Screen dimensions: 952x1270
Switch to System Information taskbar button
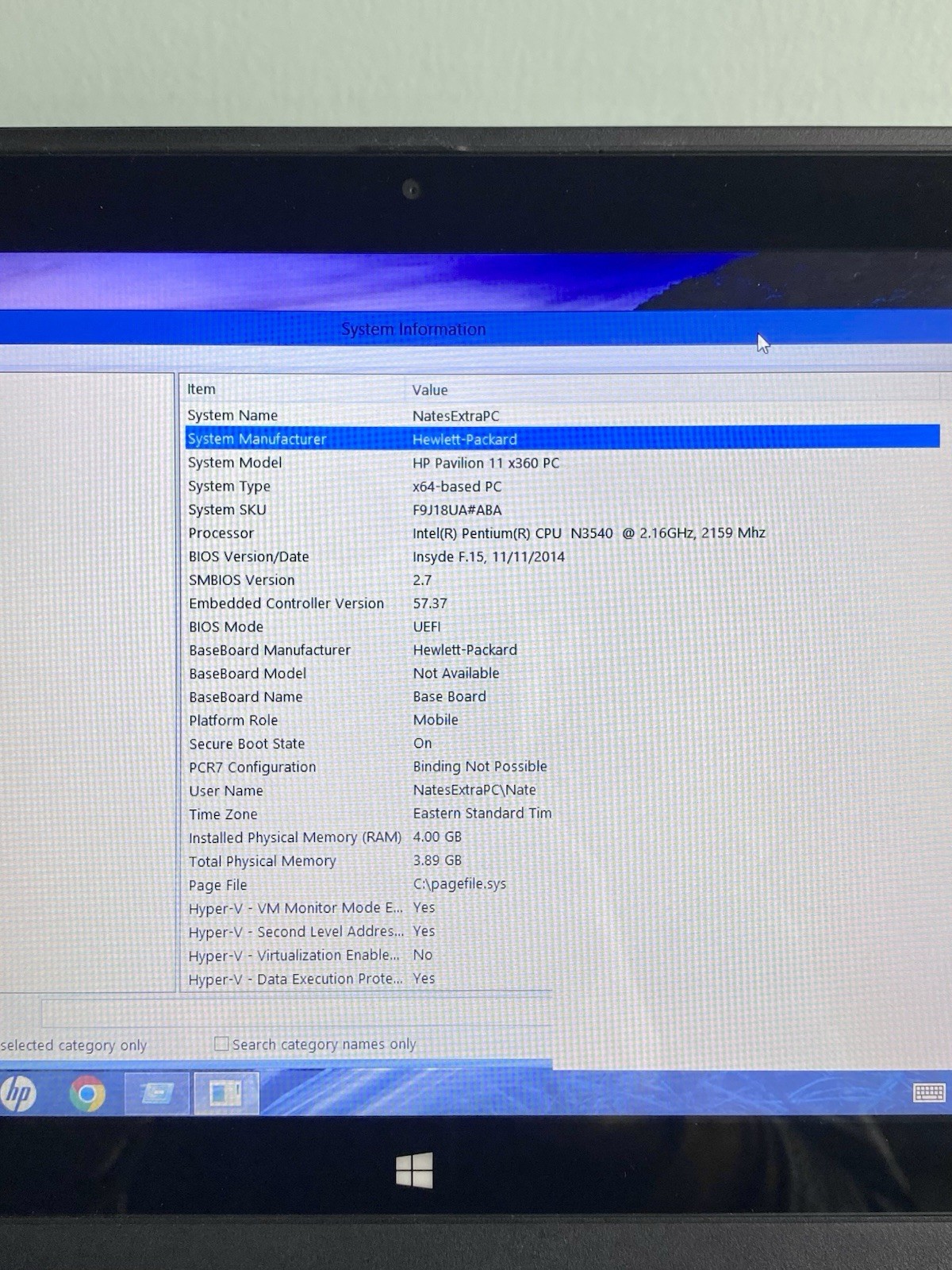coord(225,1094)
